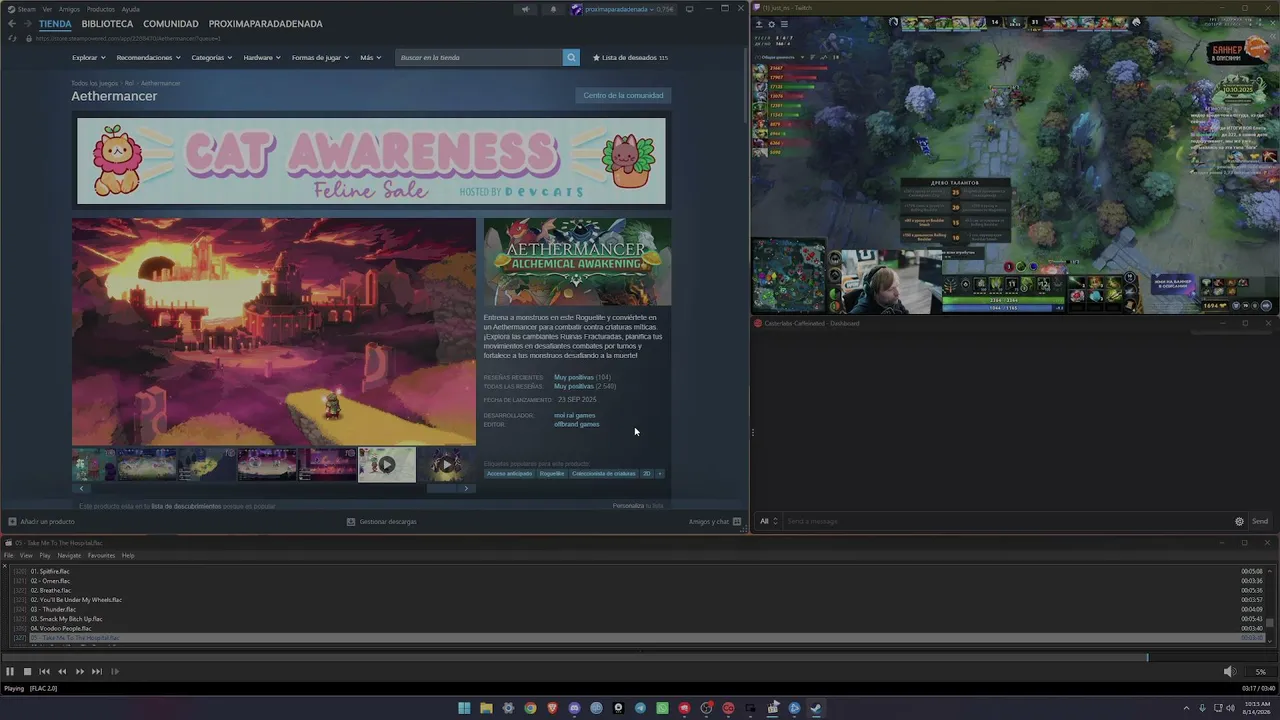Viewport: 1280px width, 720px height.
Task: Switch to the BIBLIOTECA tab
Action: coord(107,24)
